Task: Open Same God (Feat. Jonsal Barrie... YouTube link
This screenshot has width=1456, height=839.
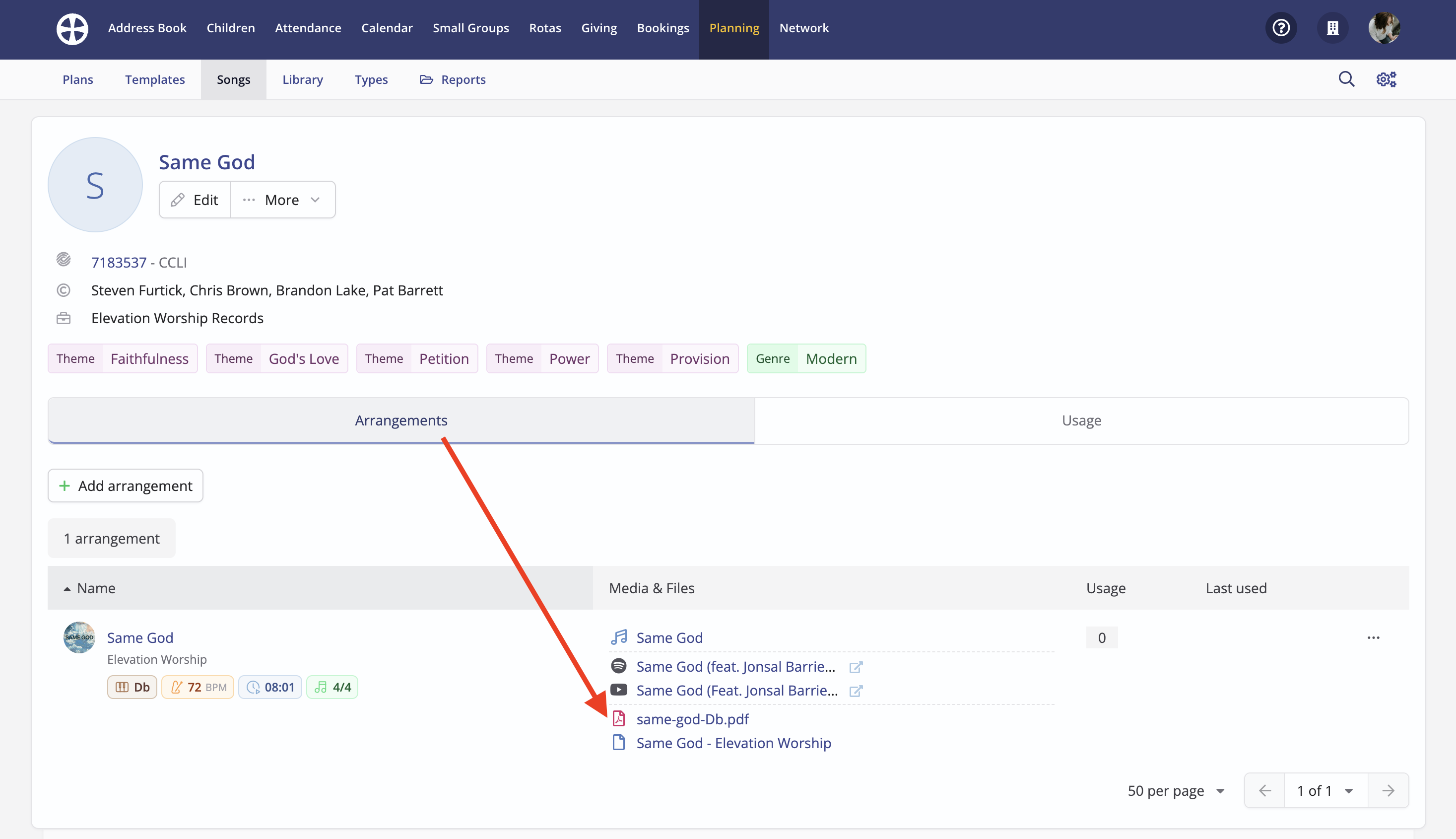Action: point(736,690)
